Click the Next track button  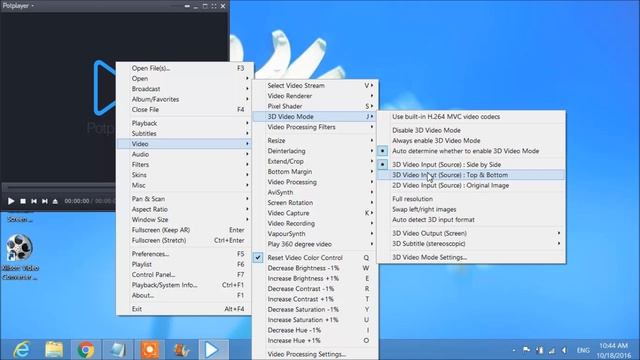point(45,201)
